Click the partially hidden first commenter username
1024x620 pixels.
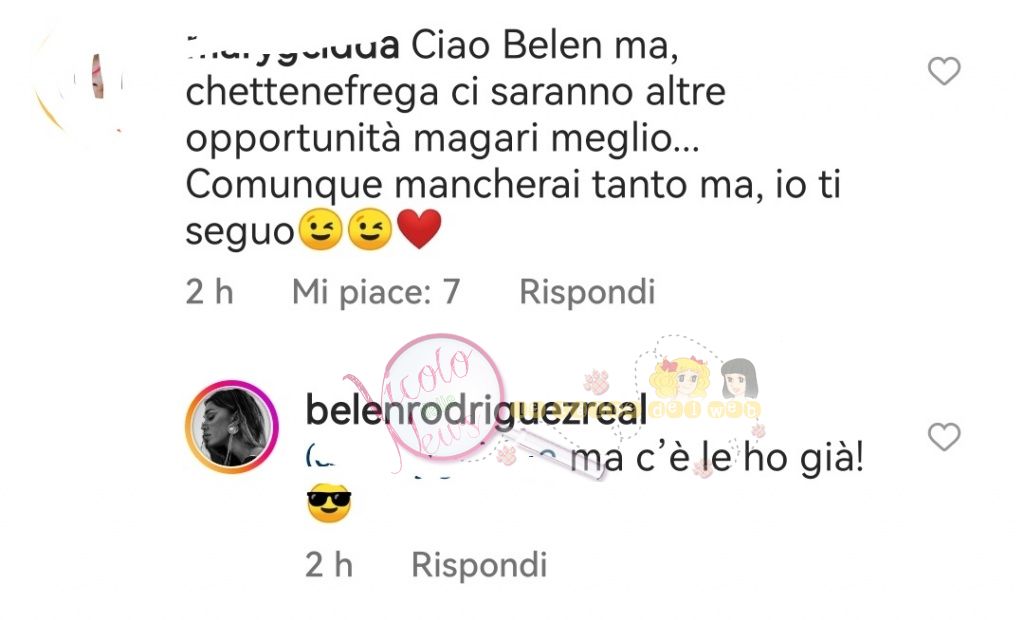click(x=292, y=46)
